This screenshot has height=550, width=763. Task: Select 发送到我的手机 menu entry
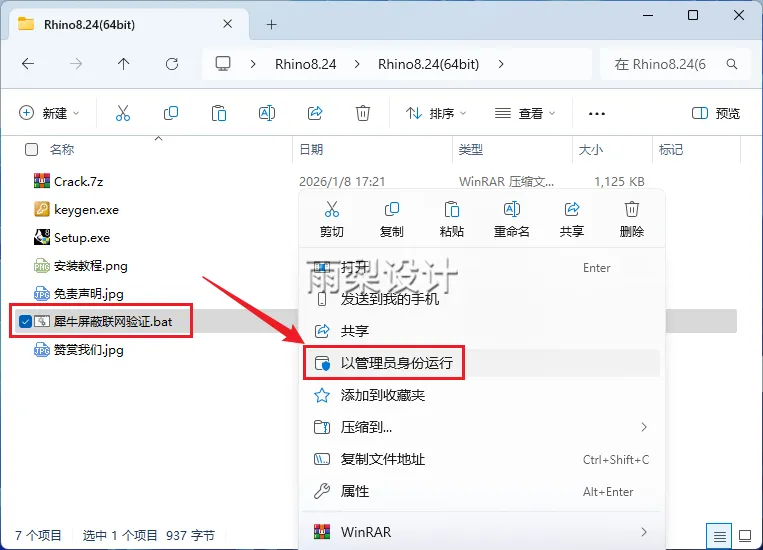point(481,299)
